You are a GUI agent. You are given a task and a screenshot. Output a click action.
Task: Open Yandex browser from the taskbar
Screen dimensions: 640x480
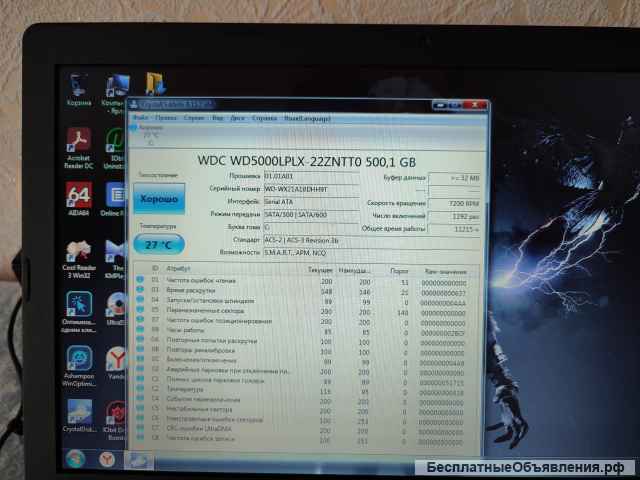point(107,458)
